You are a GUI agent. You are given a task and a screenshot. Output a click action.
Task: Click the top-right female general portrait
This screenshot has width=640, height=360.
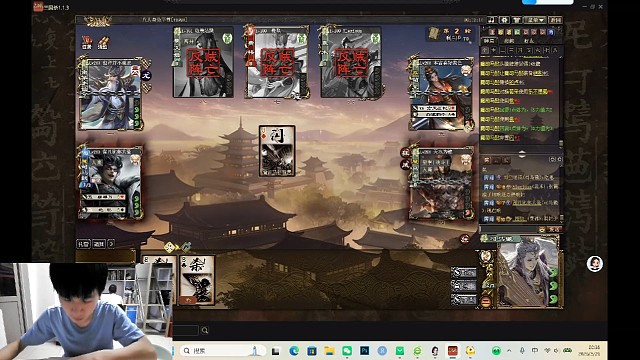(442, 94)
